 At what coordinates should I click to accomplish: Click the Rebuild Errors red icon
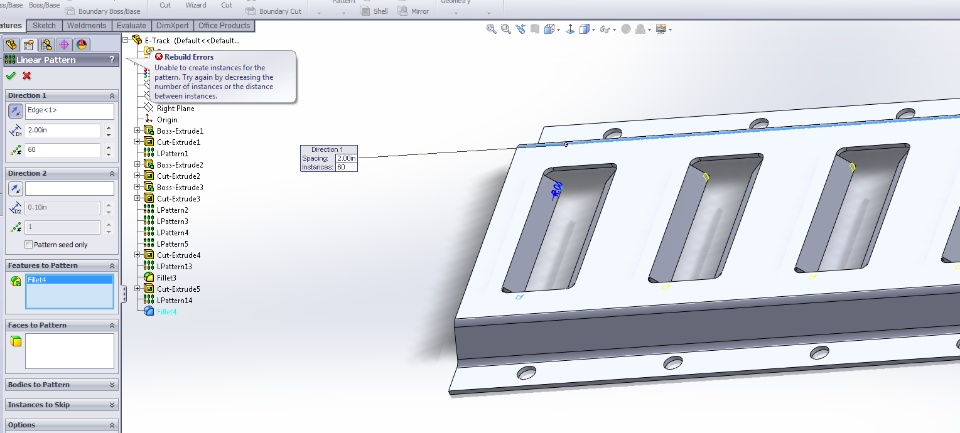[159, 57]
